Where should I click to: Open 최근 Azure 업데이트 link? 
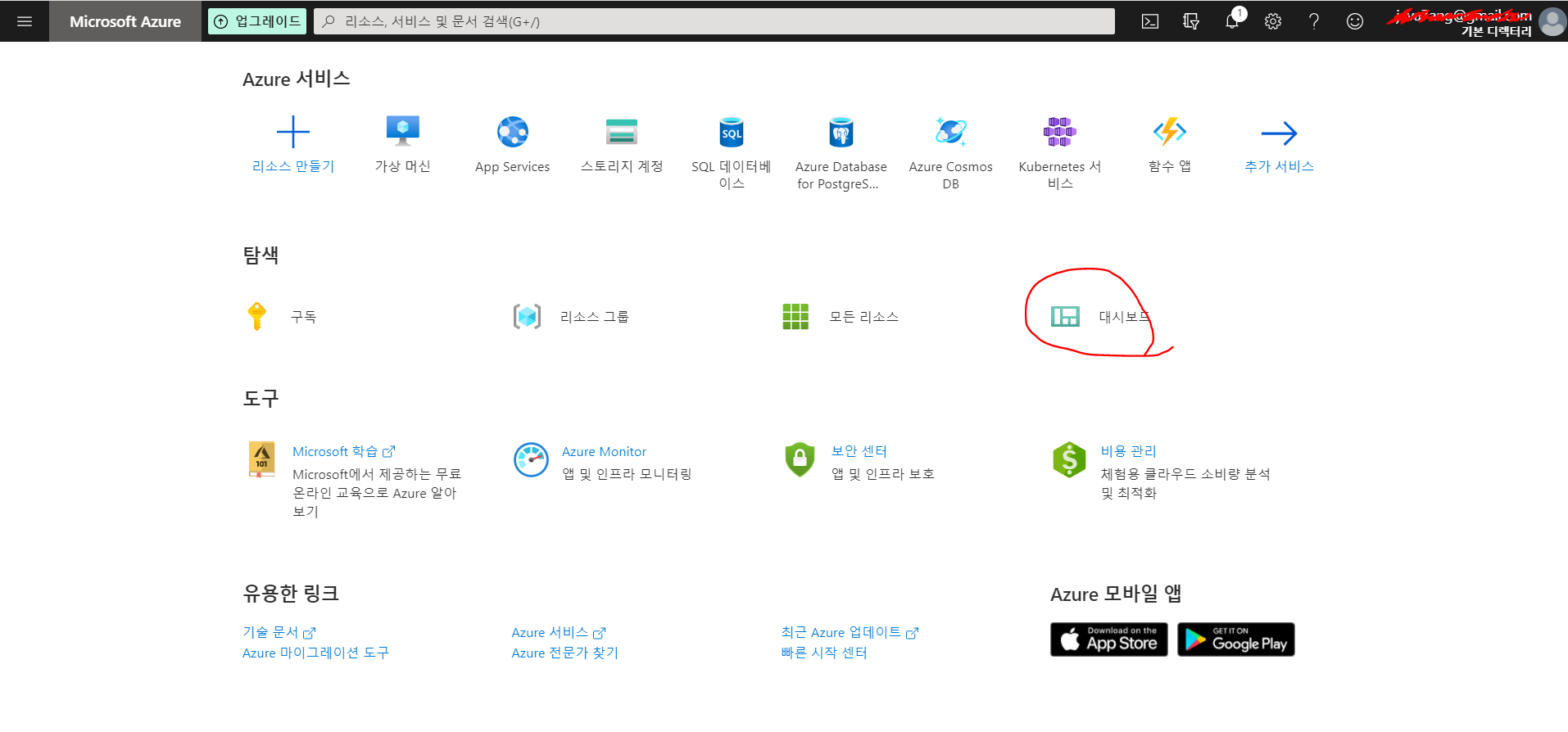[x=850, y=632]
